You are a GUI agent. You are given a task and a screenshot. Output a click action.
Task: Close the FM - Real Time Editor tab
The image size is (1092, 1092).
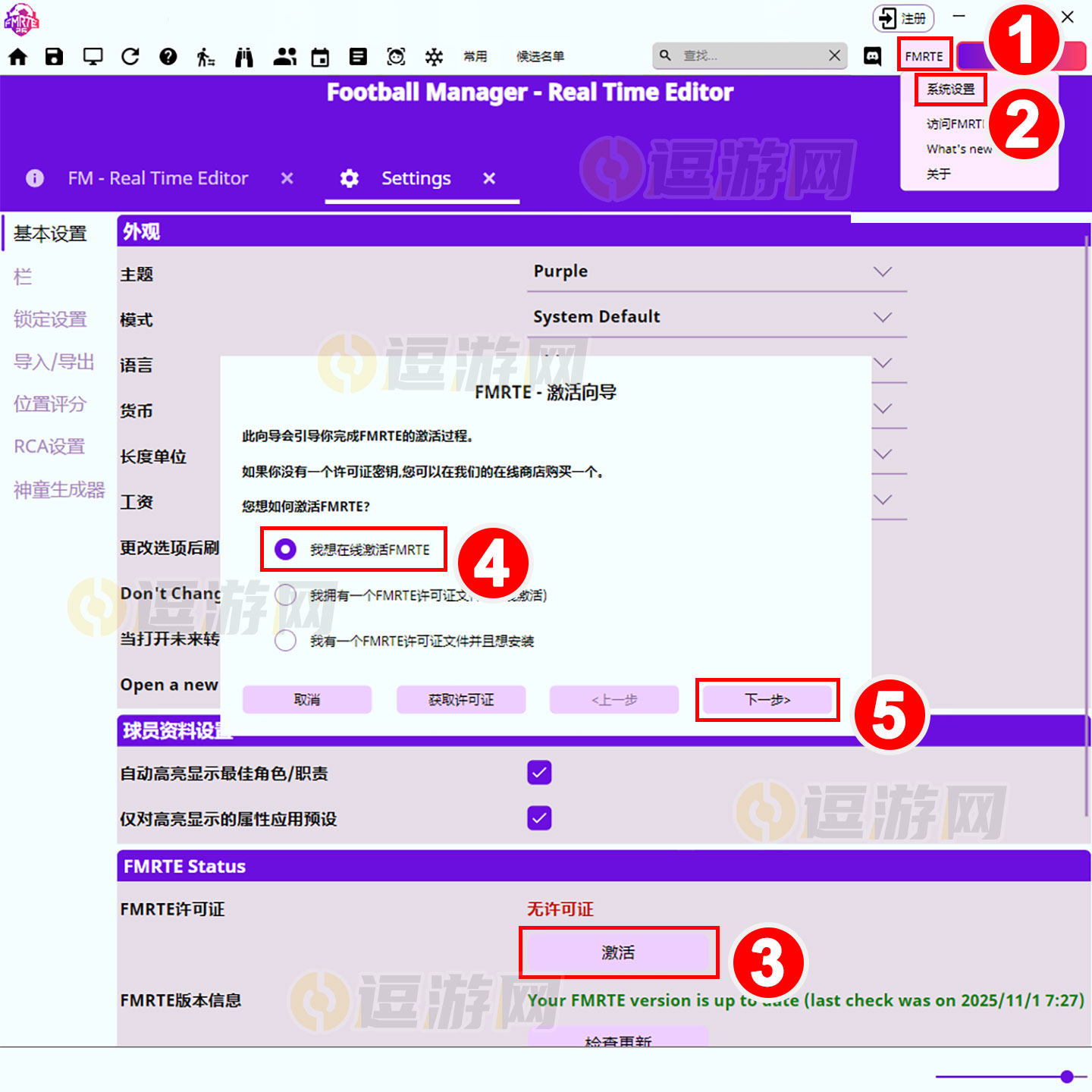pyautogui.click(x=287, y=178)
